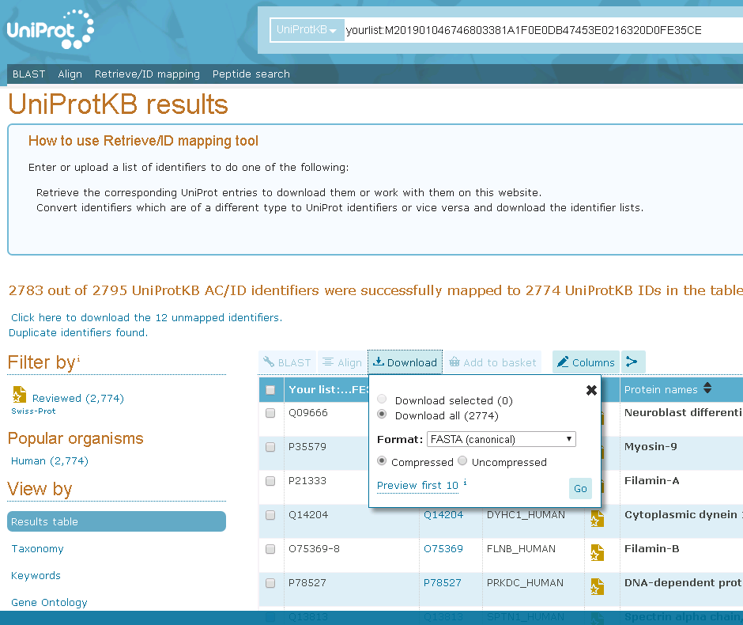The width and height of the screenshot is (743, 625).
Task: Click the Duplicate identifiers found link
Action: click(78, 333)
